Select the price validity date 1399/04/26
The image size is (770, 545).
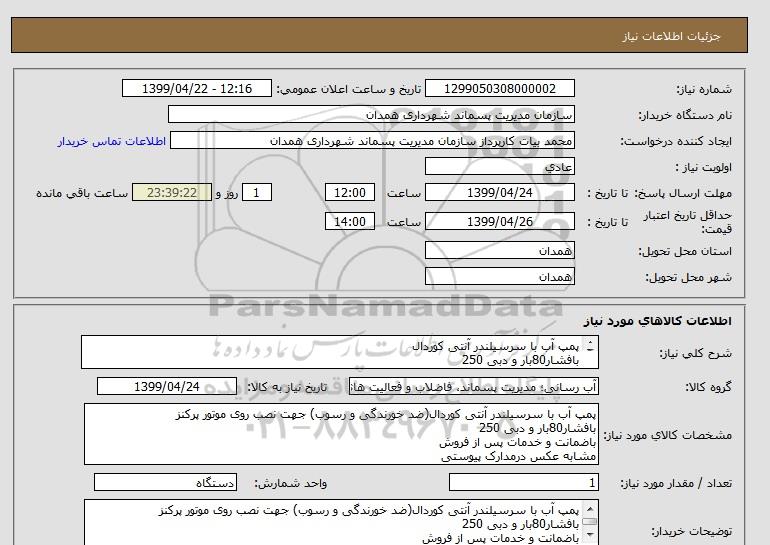pyautogui.click(x=499, y=221)
